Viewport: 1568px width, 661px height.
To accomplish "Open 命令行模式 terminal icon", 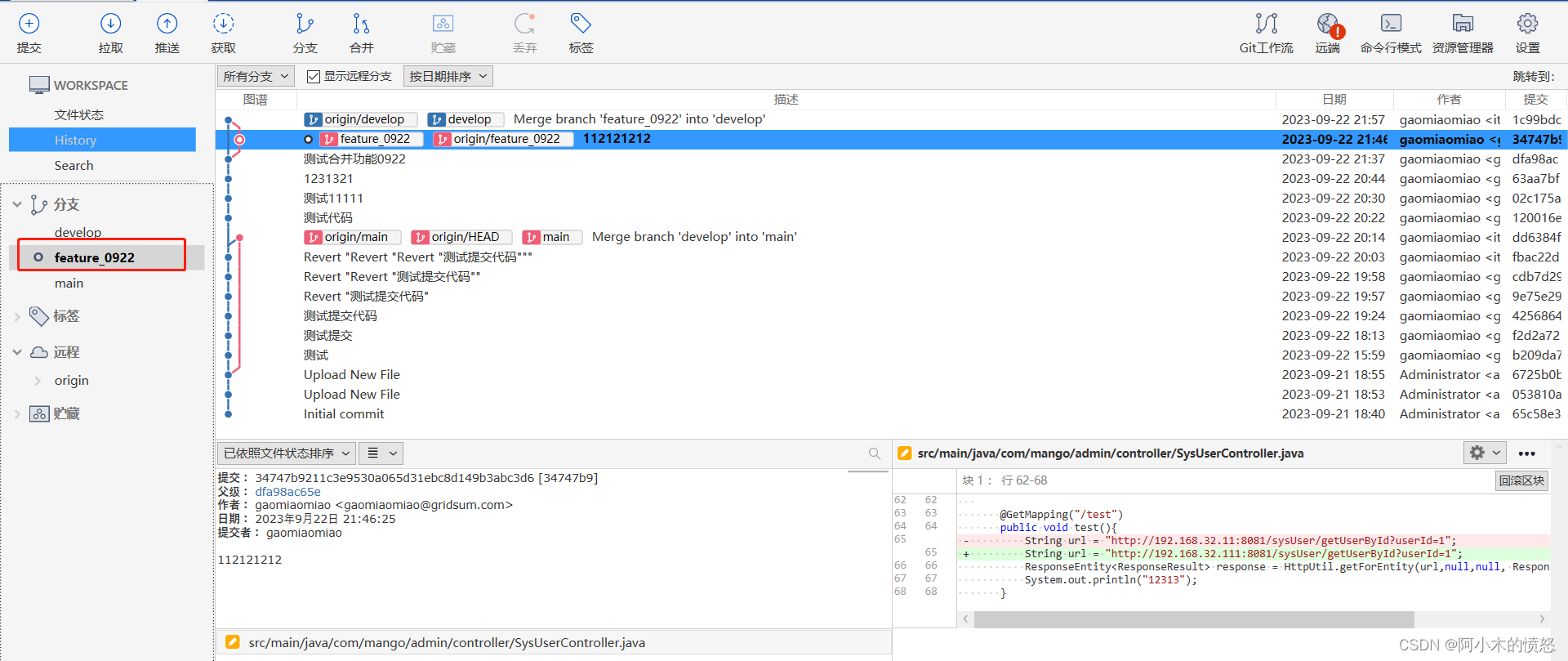I will coord(1391,25).
